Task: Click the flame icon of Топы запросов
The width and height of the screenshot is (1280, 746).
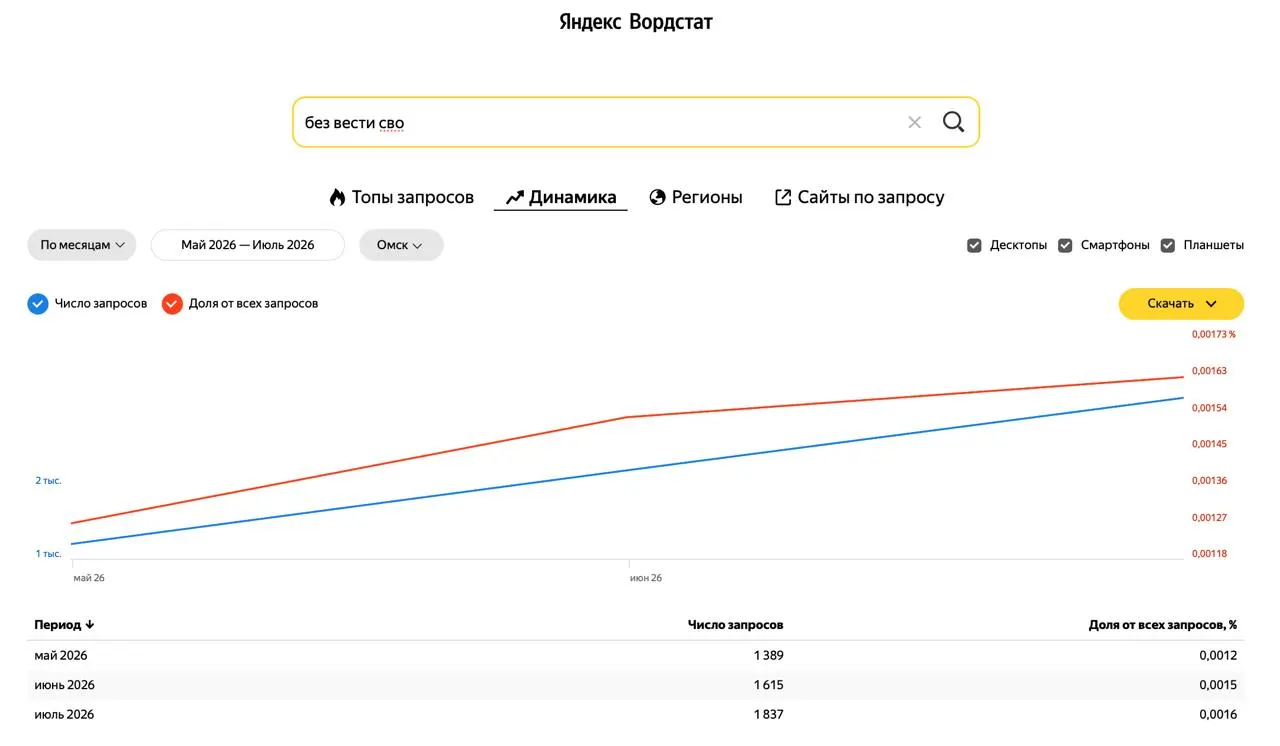Action: coord(337,197)
